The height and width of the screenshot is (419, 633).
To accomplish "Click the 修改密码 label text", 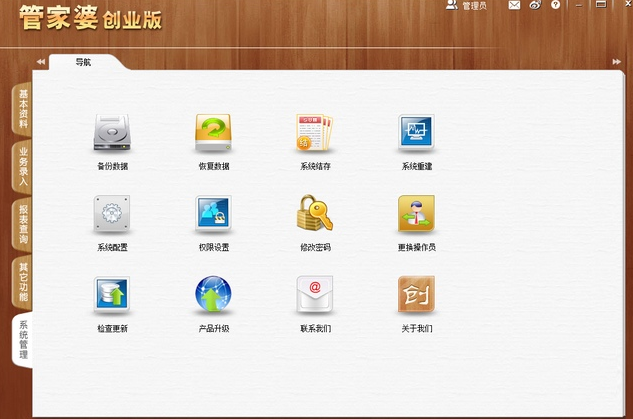I will [x=315, y=247].
